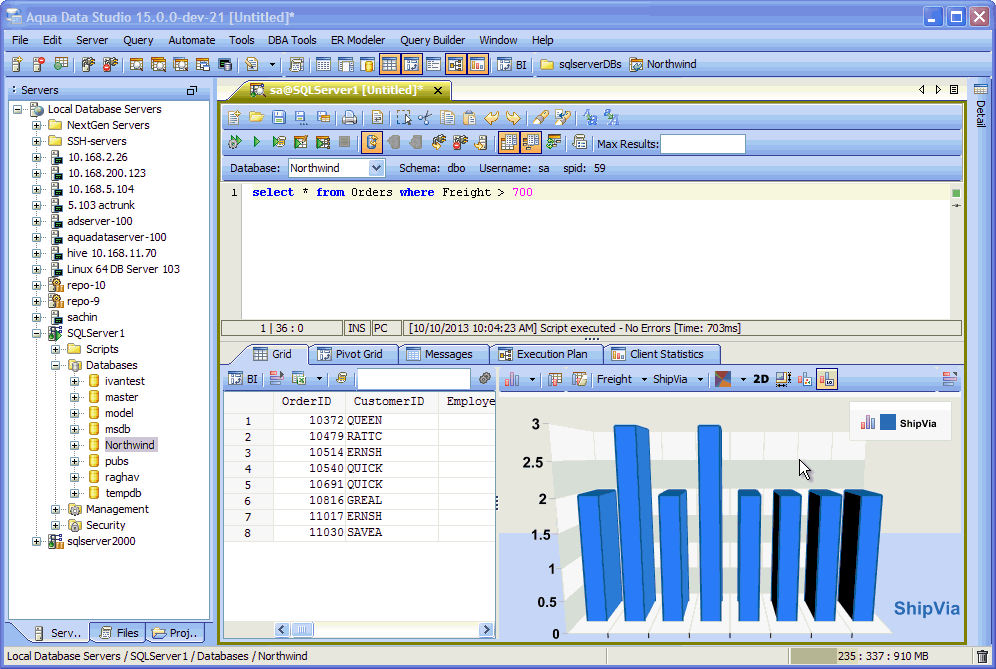Open the chart type dropdown arrow

(x=532, y=380)
